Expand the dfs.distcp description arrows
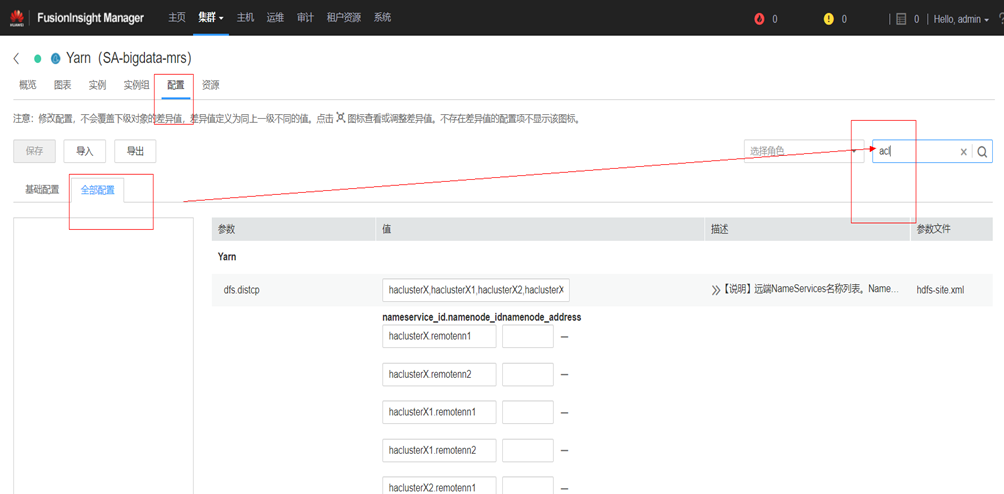Viewport: 1004px width, 494px height. coord(716,290)
